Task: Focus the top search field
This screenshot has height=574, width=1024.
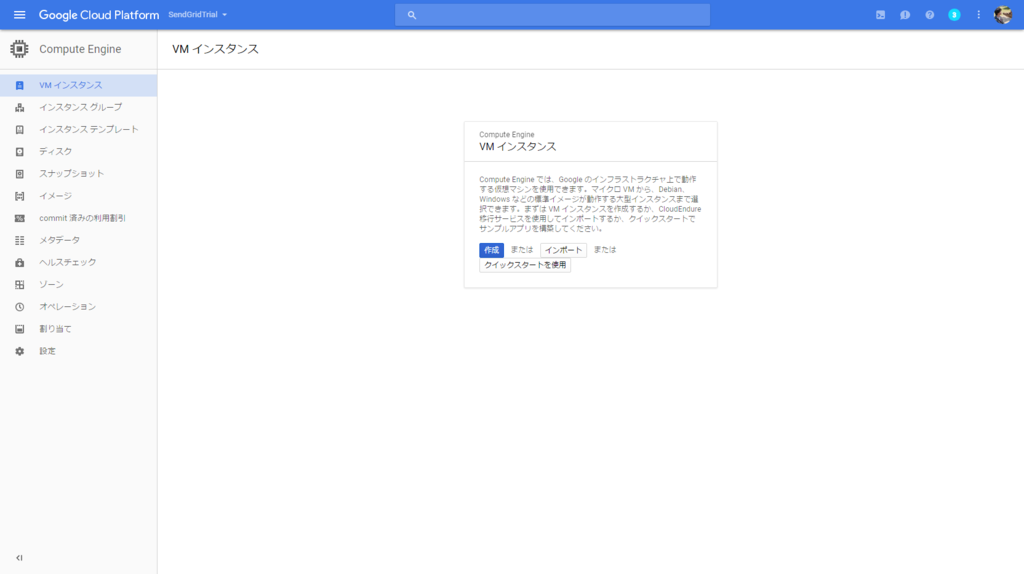Action: pos(552,14)
